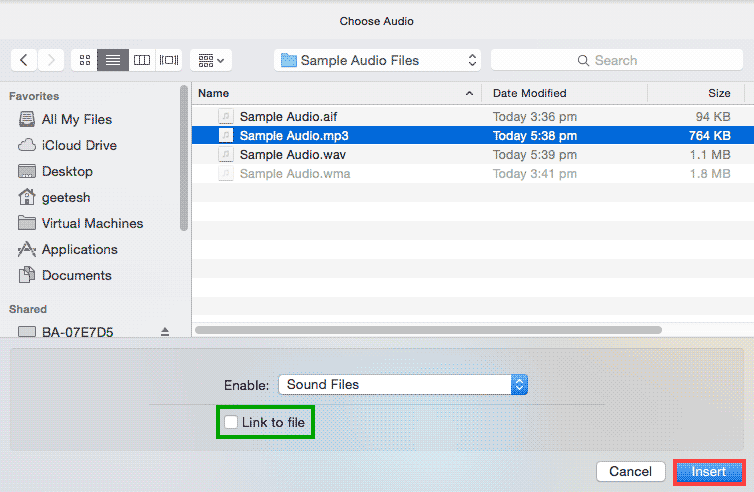Click the Virtual Machines folder icon
754x492 pixels.
click(27, 223)
